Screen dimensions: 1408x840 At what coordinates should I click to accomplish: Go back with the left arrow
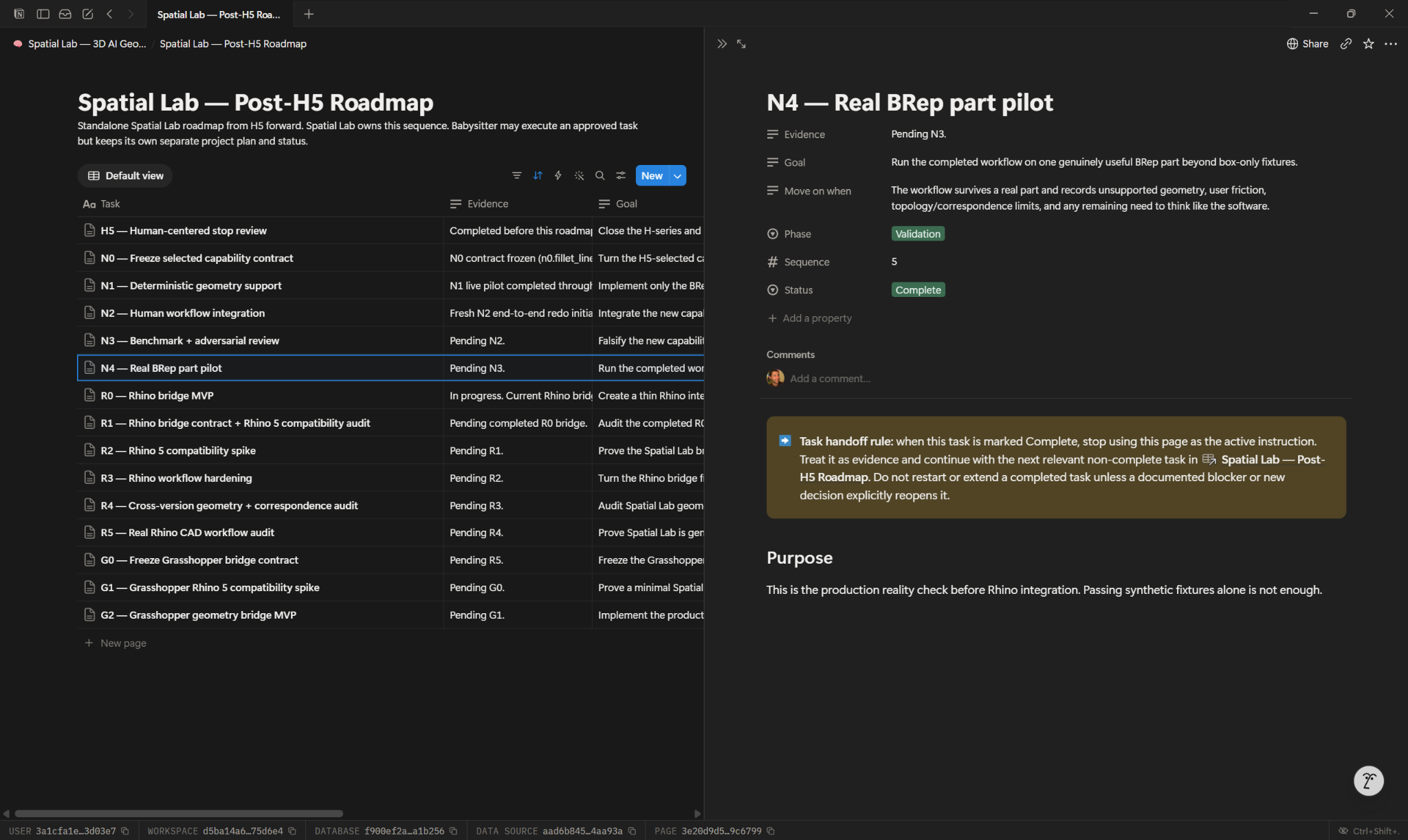pyautogui.click(x=109, y=14)
